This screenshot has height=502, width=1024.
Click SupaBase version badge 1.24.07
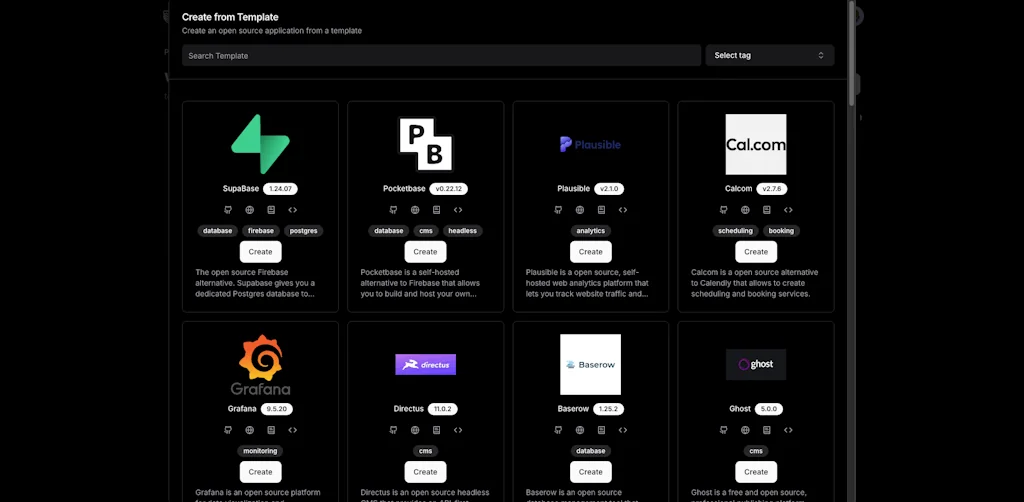tap(280, 189)
